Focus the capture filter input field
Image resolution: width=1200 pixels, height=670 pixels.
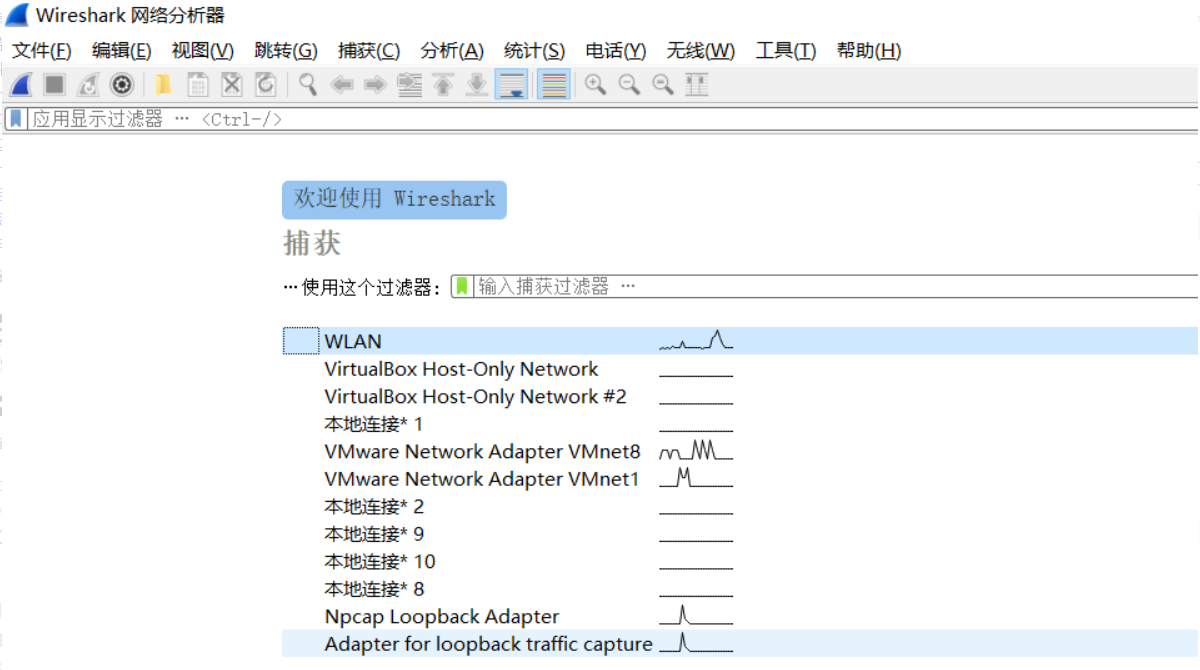[x=836, y=286]
